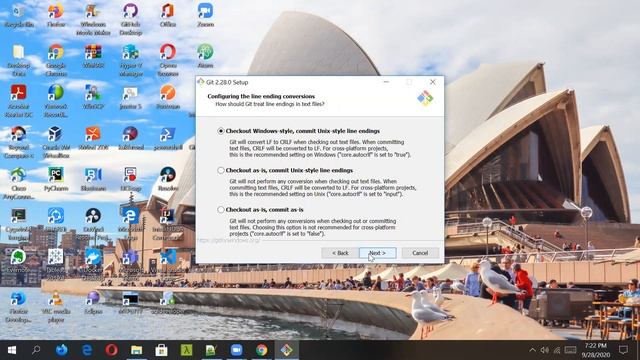640x360 pixels.
Task: Open the Zoom desktop shortcut
Action: 205,16
